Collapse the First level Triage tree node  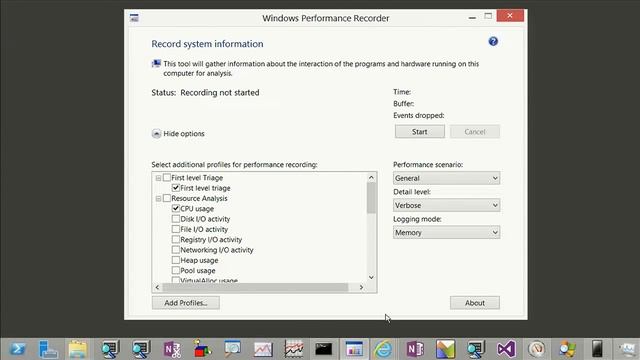pos(158,178)
